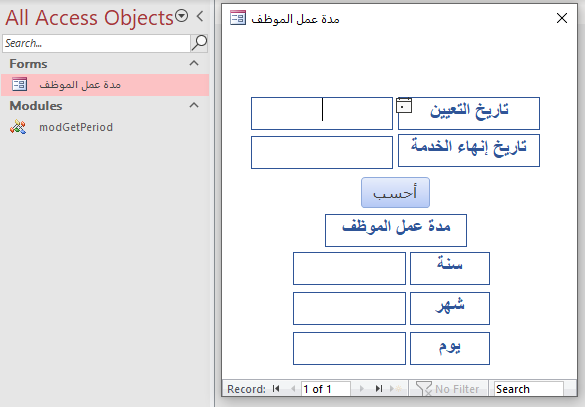Click the record Search box at bottom
This screenshot has height=407, width=585.
coord(528,389)
